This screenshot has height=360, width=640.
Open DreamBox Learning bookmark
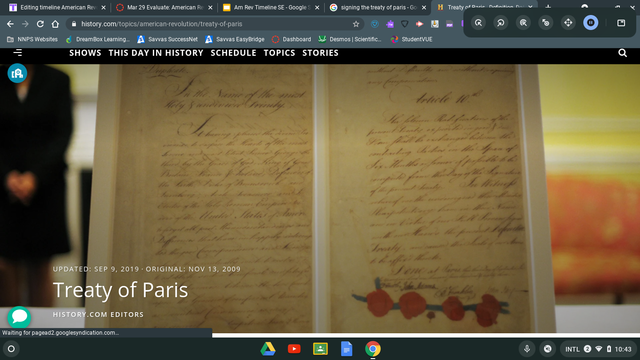coord(98,39)
